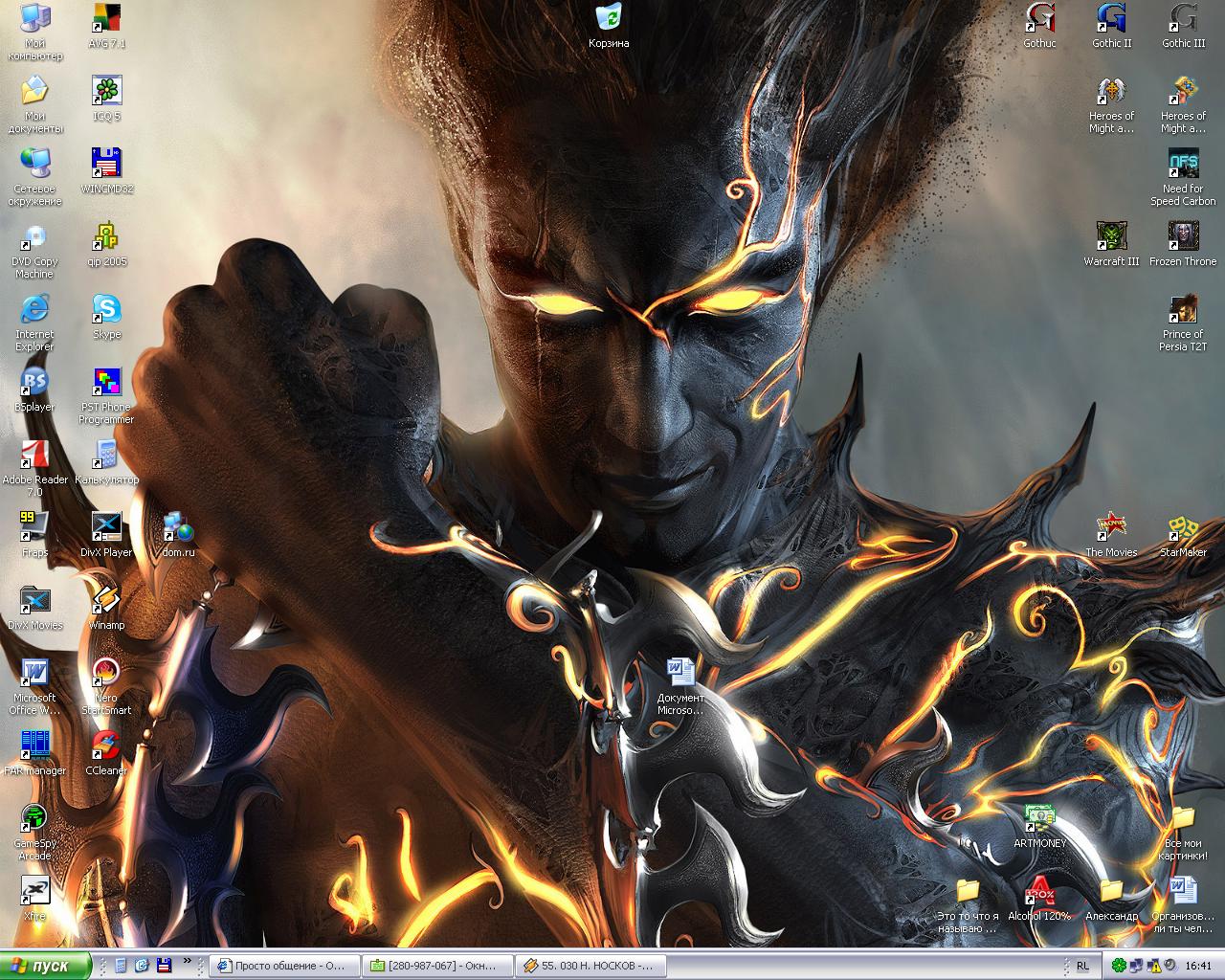Switch to 55. 030 Н. НОСКОВ taskbar button
The height and width of the screenshot is (980, 1225).
point(591,966)
